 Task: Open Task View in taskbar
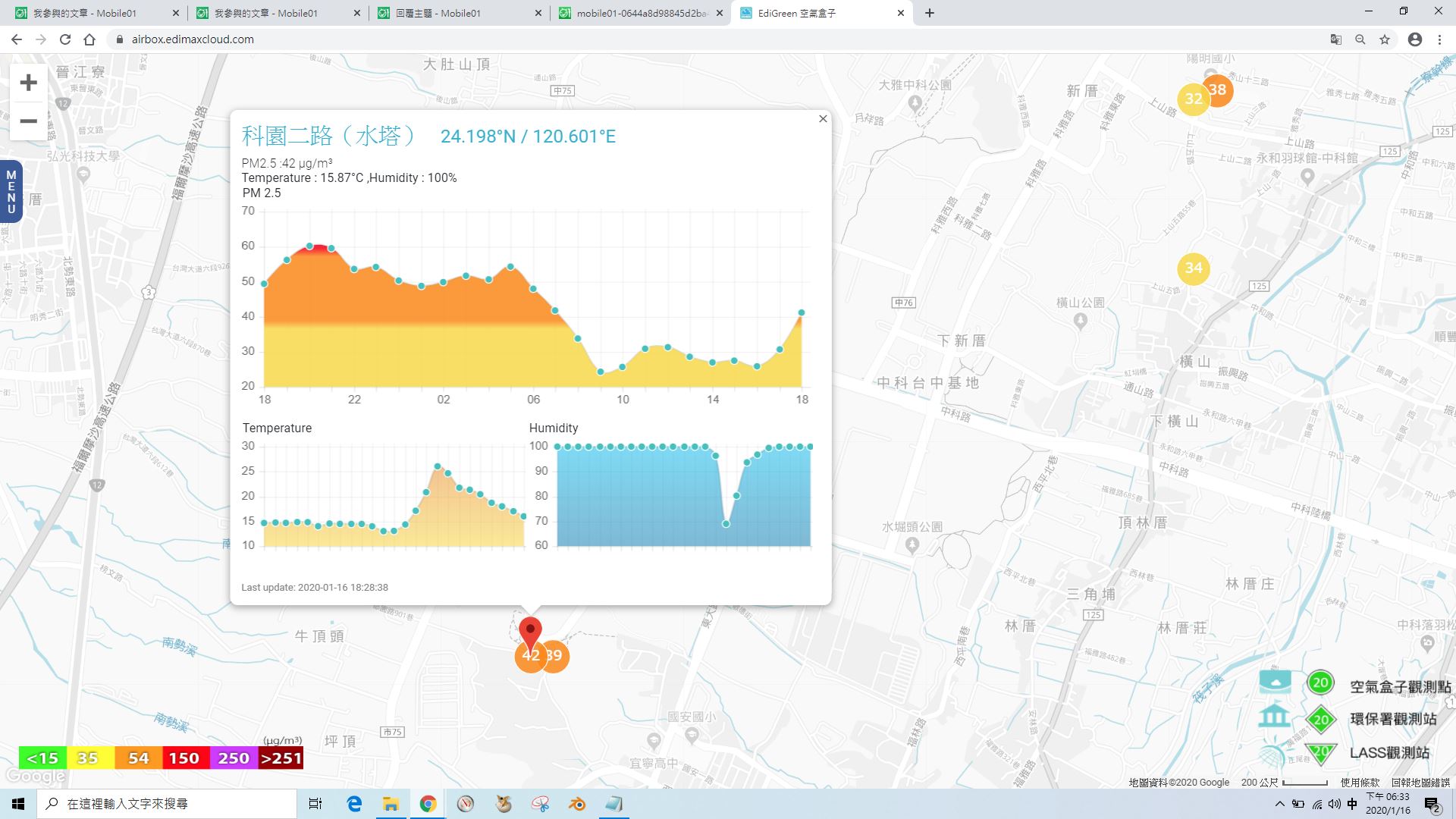pyautogui.click(x=315, y=804)
